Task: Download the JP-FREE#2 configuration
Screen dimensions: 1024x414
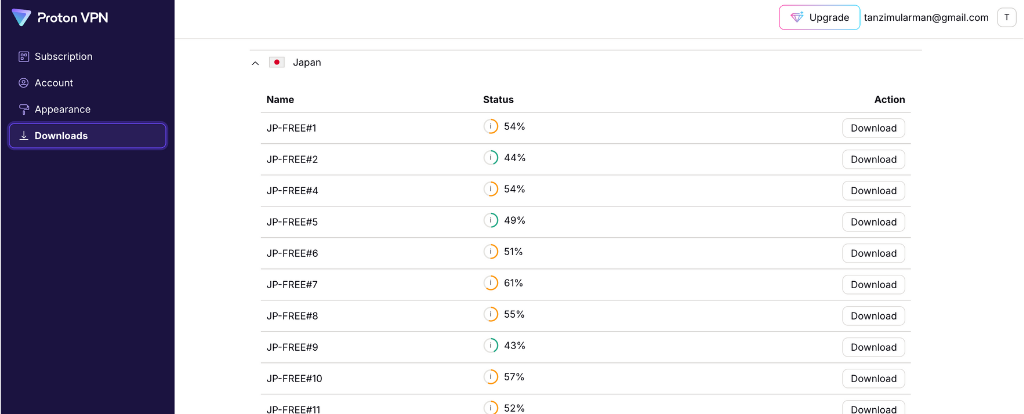Action: pyautogui.click(x=873, y=159)
